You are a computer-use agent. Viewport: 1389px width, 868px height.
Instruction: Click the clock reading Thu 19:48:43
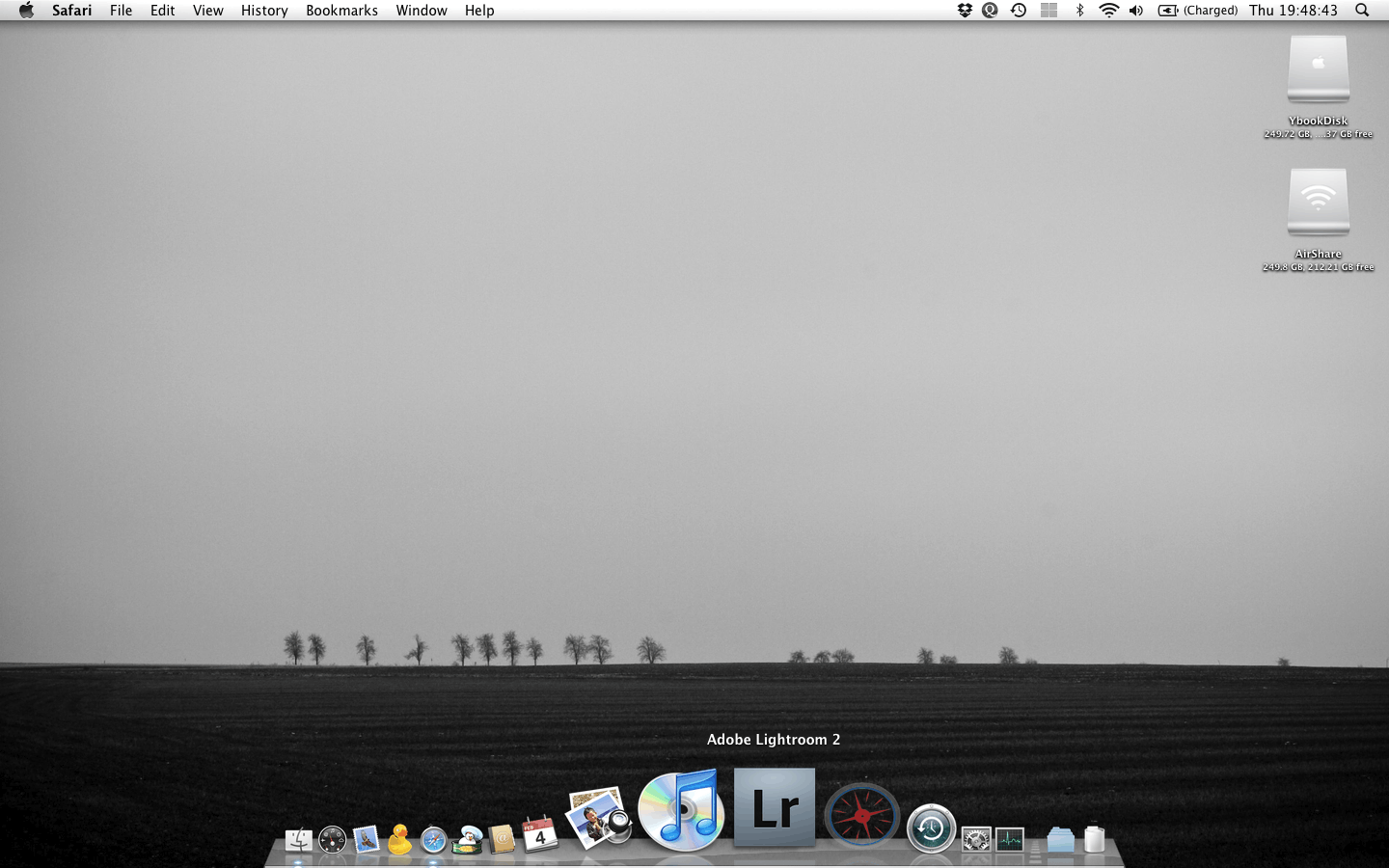[x=1294, y=11]
